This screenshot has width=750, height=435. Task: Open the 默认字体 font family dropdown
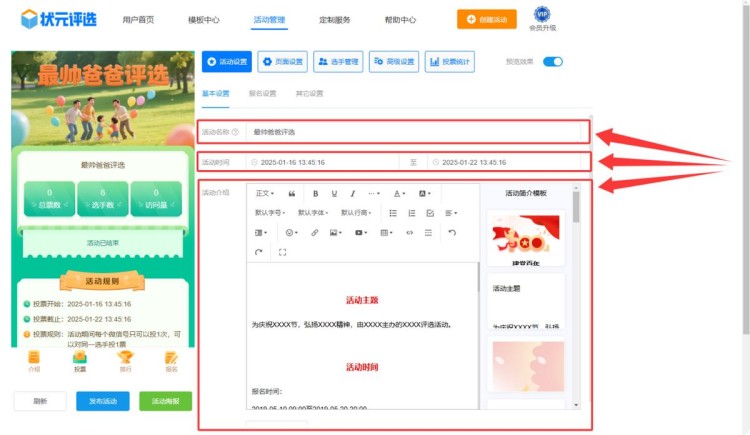tap(313, 213)
